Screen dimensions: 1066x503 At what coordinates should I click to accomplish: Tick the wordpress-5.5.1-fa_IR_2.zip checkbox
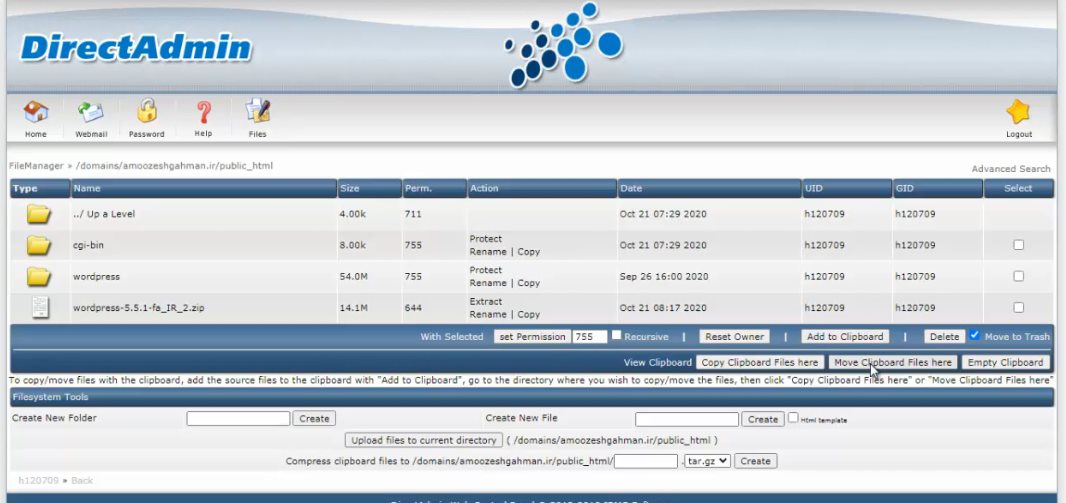pos(1018,307)
